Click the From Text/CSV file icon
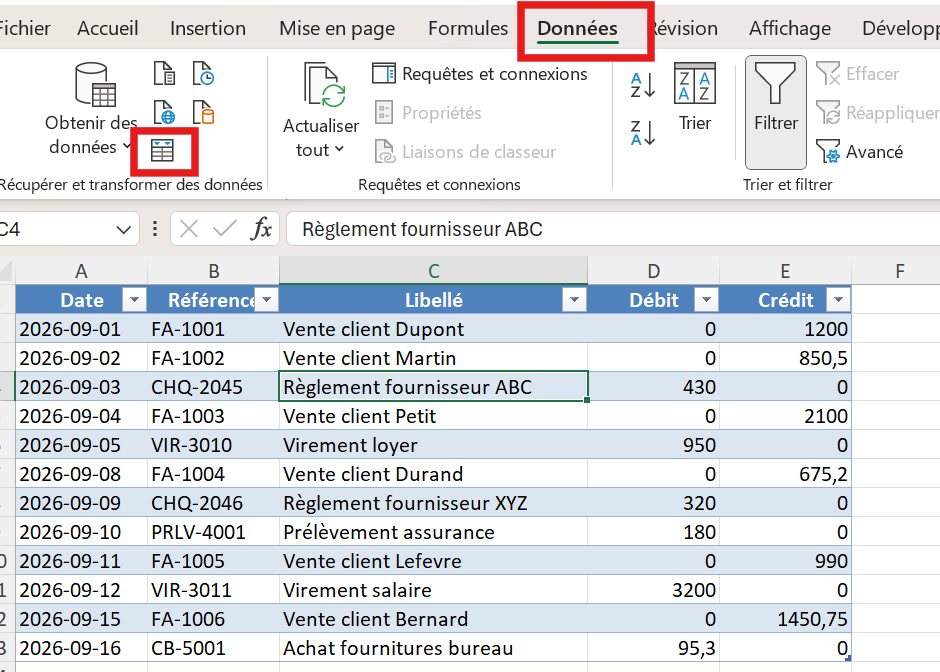Screen dimensions: 940x672 click(164, 73)
